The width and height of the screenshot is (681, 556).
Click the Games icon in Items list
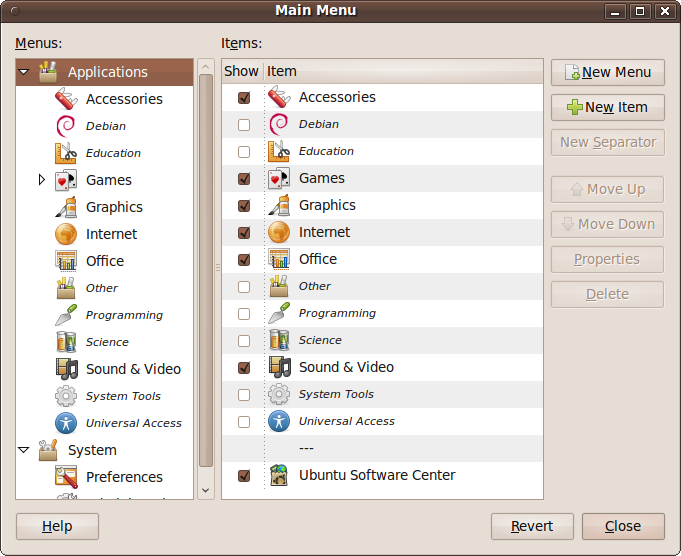(279, 178)
